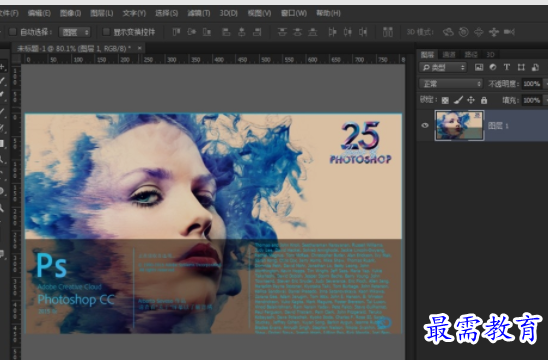Select the Move tool in toolbox
Viewport: 548px width, 360px height.
click(x=2, y=66)
